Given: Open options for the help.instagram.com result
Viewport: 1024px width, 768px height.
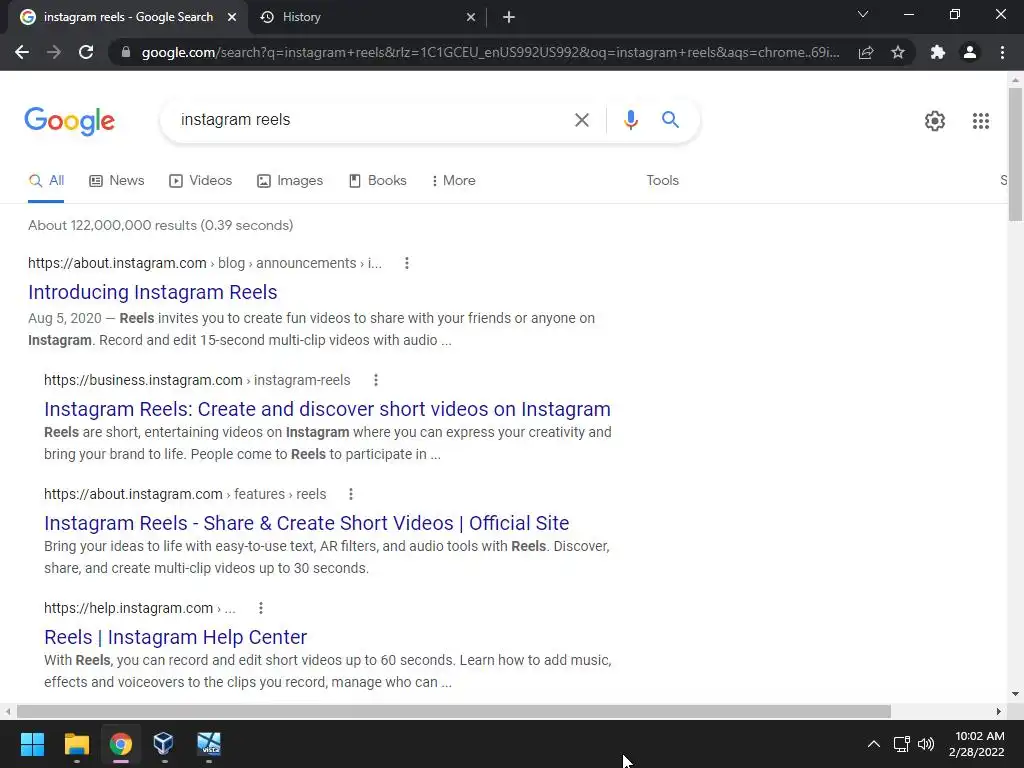Looking at the screenshot, I should tap(261, 608).
